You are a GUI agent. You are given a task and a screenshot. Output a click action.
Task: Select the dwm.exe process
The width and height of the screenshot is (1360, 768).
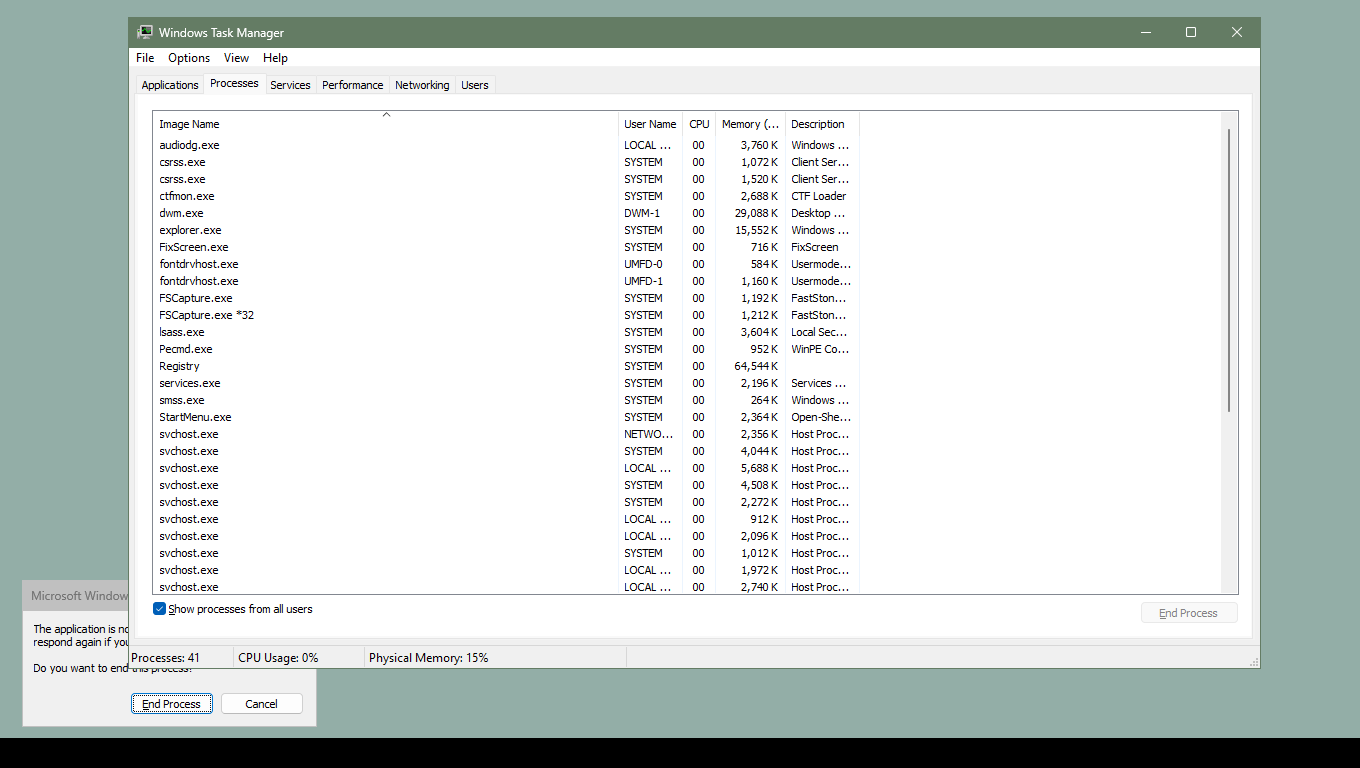506,213
